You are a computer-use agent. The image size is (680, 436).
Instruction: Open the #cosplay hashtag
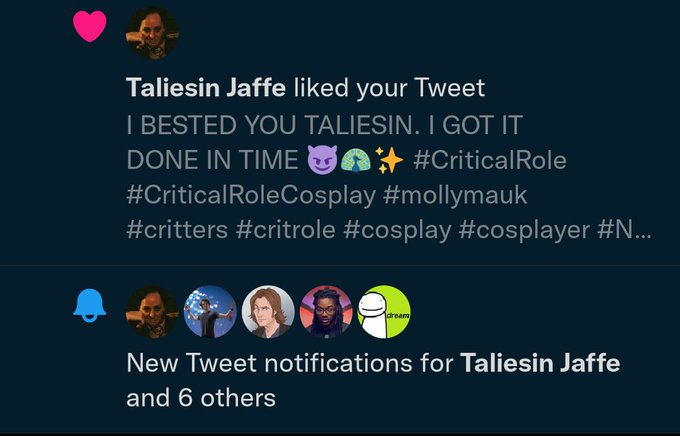click(x=397, y=230)
